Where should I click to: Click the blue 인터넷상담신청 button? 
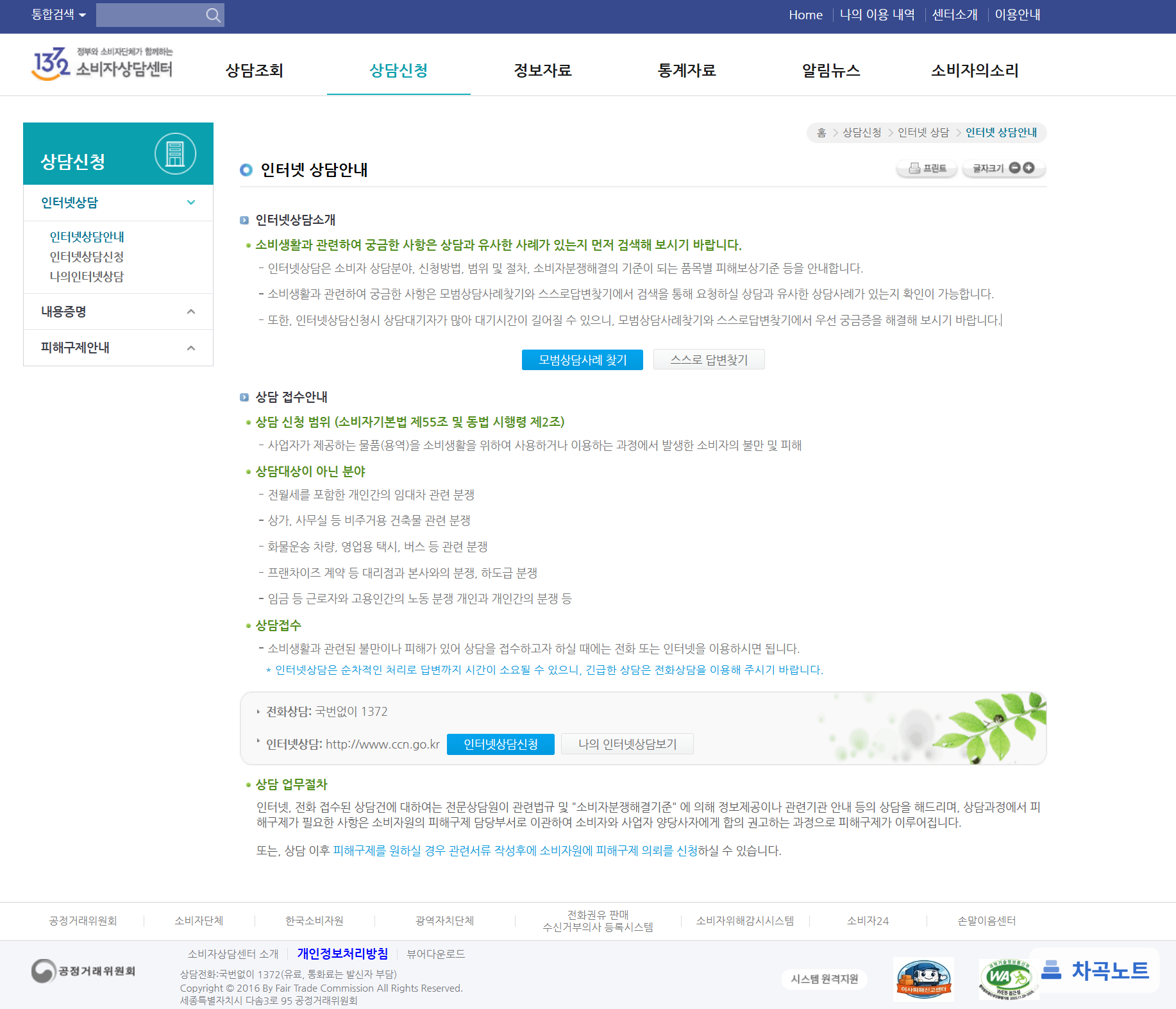click(501, 744)
